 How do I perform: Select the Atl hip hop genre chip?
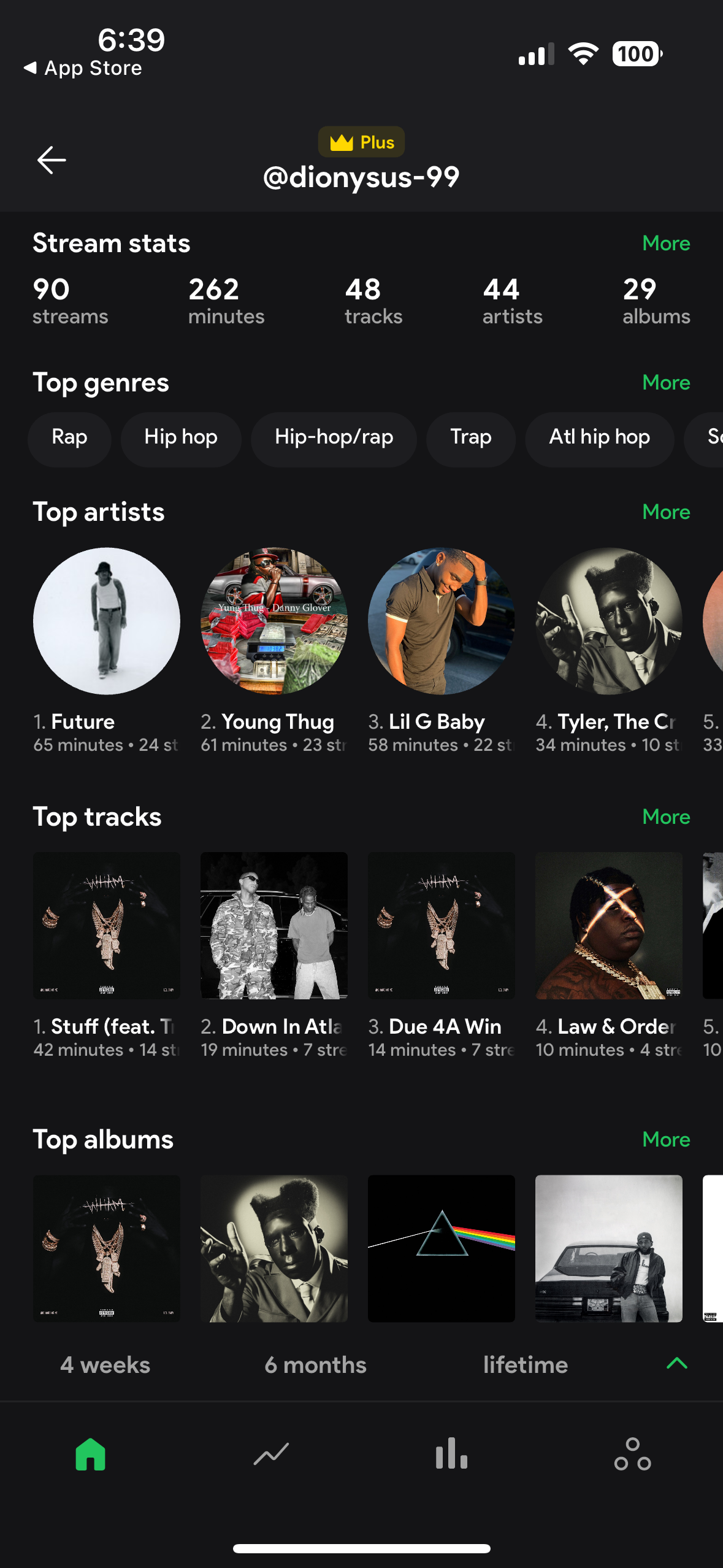point(599,437)
